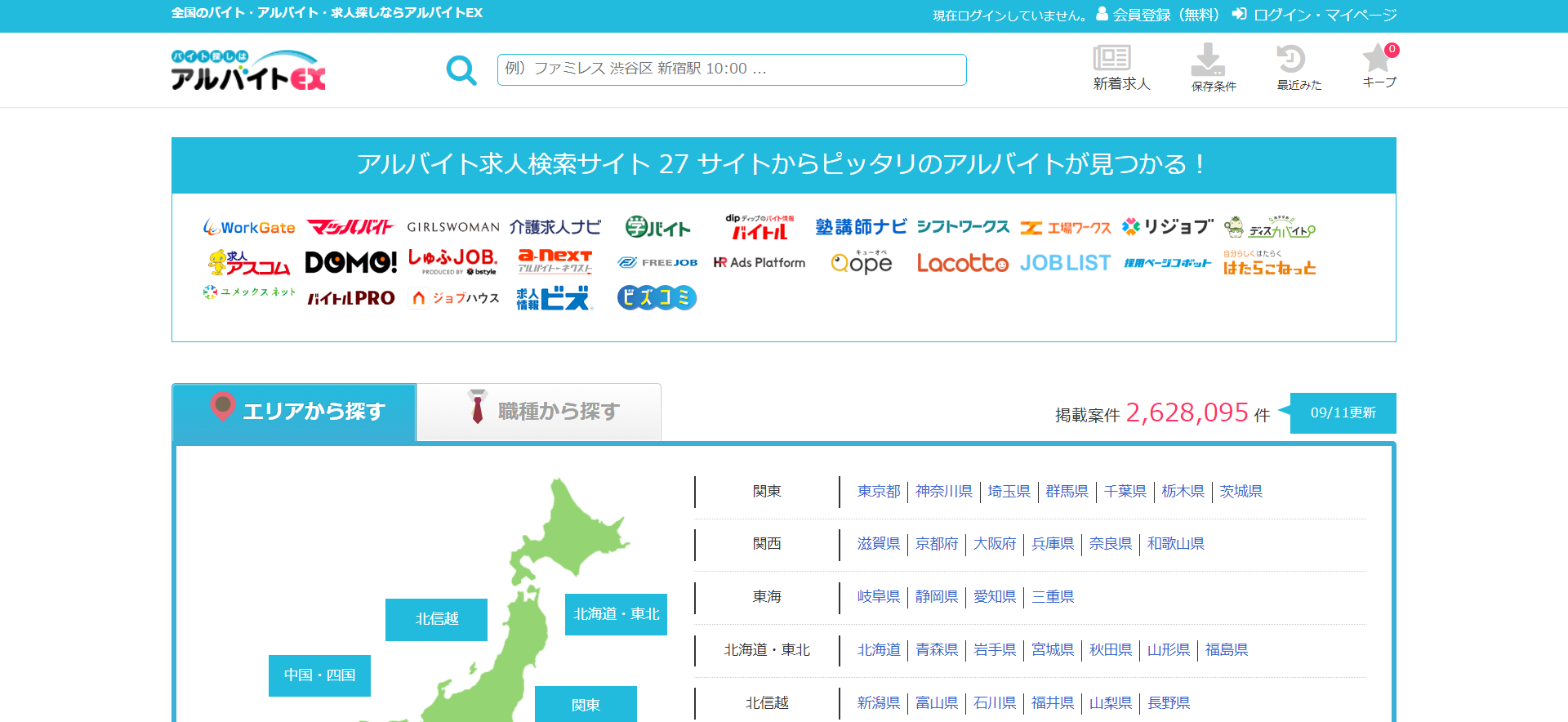The height and width of the screenshot is (722, 1568).
Task: Open 新潟県 prefecture link
Action: point(879,702)
